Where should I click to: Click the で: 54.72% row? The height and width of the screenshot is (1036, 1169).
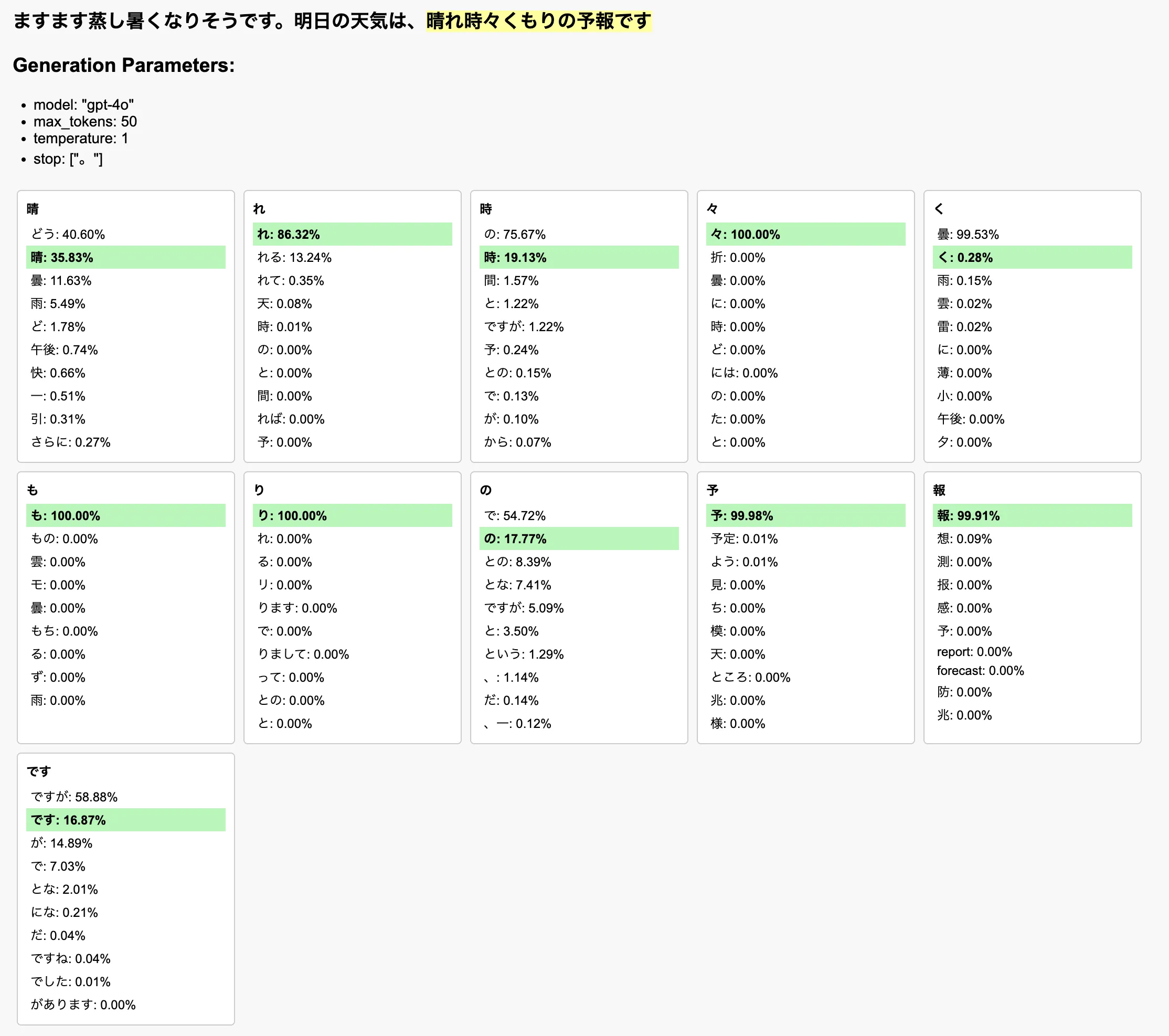579,515
